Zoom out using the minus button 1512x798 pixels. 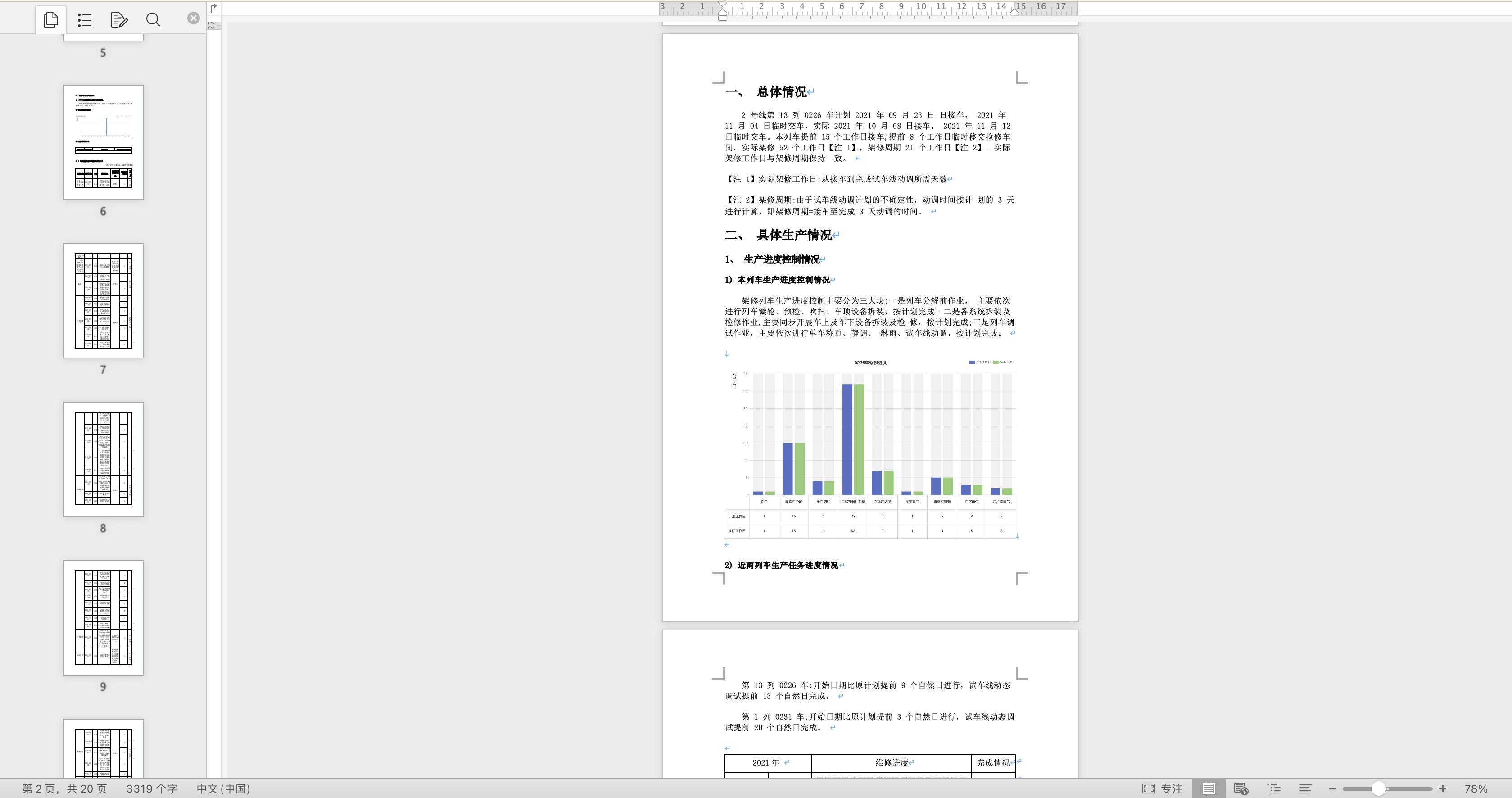[1332, 789]
